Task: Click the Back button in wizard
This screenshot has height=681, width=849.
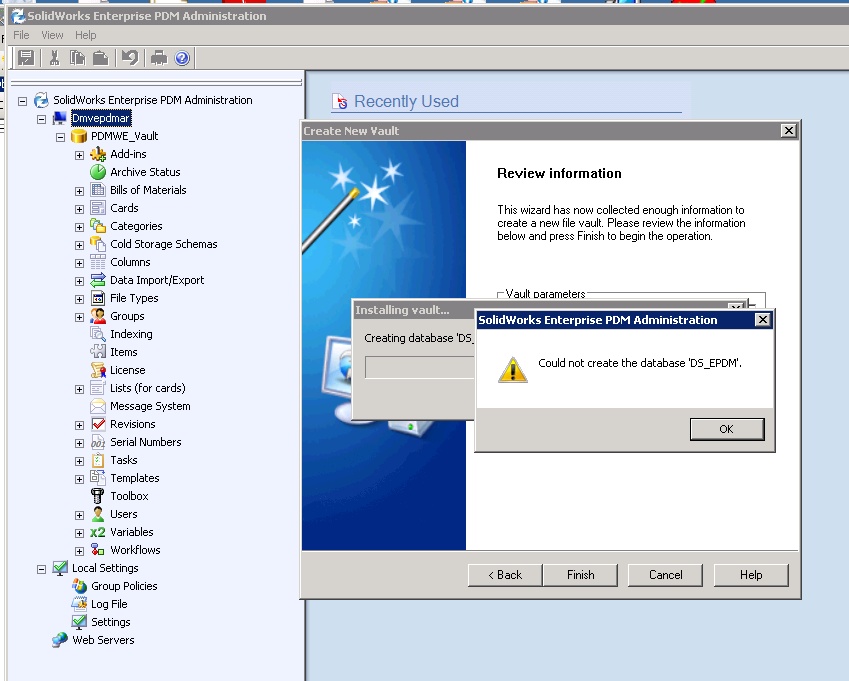Action: pyautogui.click(x=505, y=575)
